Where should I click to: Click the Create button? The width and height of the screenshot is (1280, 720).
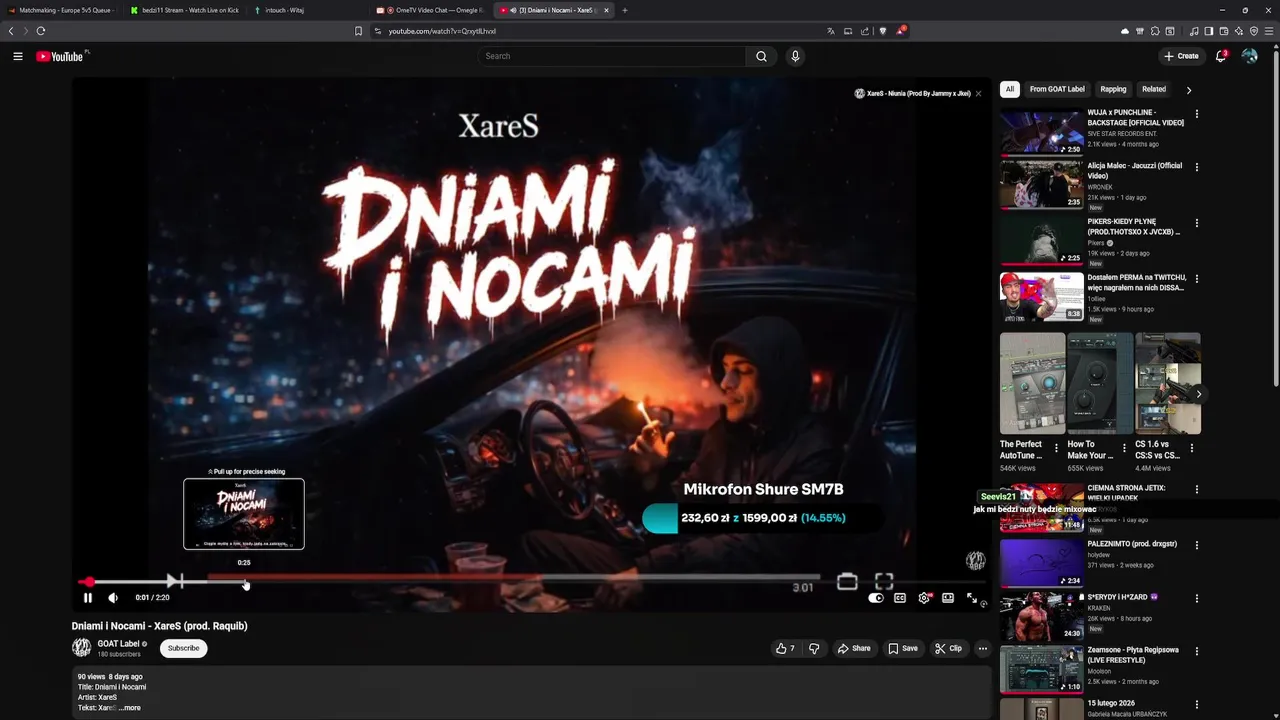(1181, 56)
